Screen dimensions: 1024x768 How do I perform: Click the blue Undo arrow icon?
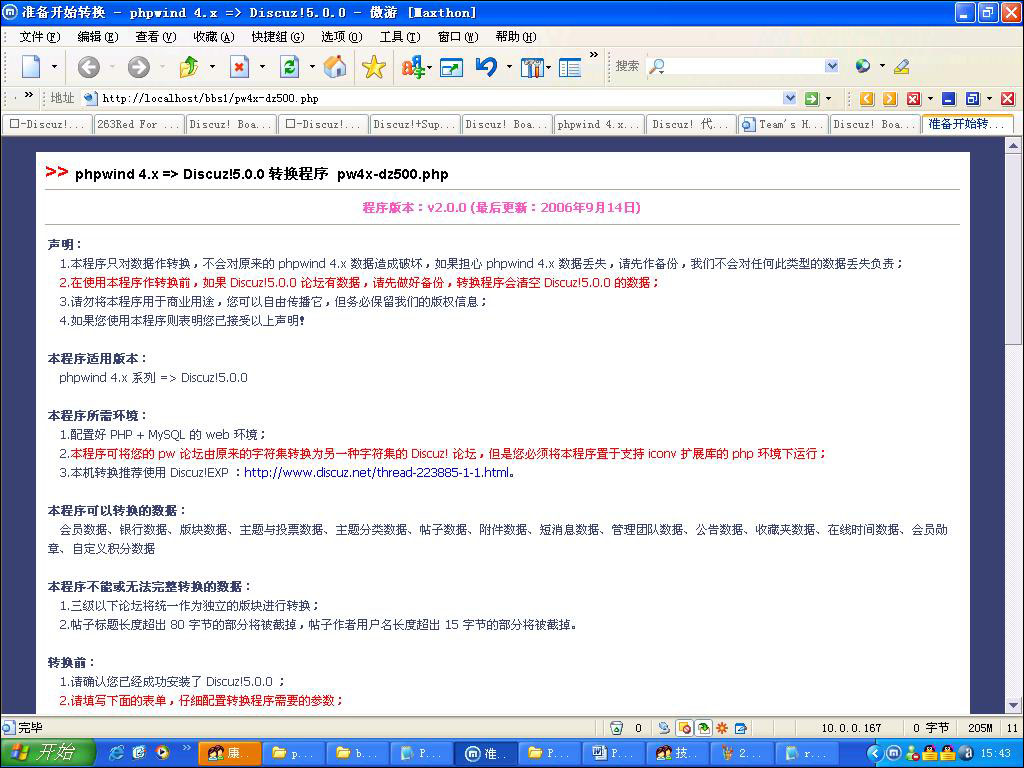(x=486, y=67)
